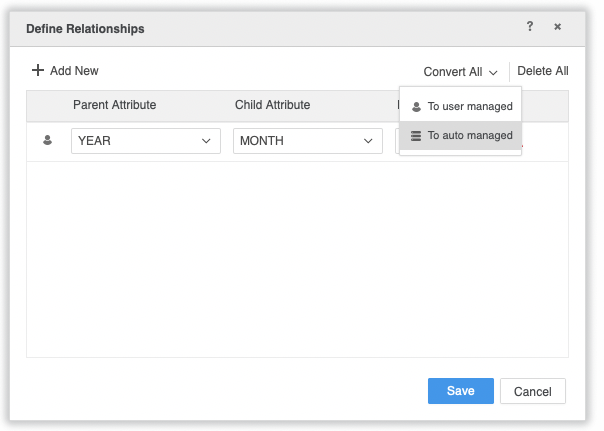Open the MONTH child attribute dropdown
Viewport: 604px width, 431px height.
click(x=307, y=141)
